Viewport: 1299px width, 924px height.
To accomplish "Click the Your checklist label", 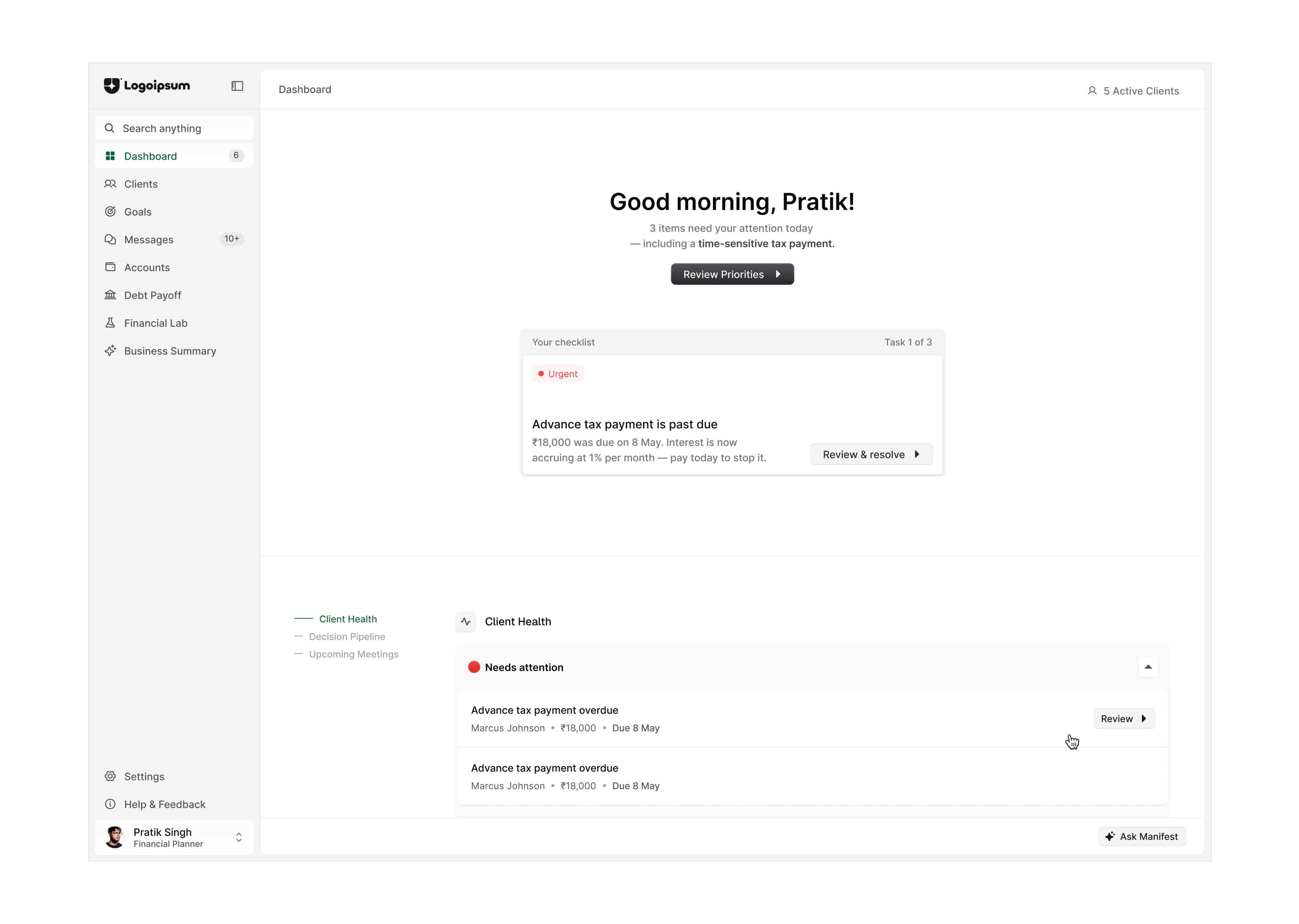I will coord(563,342).
